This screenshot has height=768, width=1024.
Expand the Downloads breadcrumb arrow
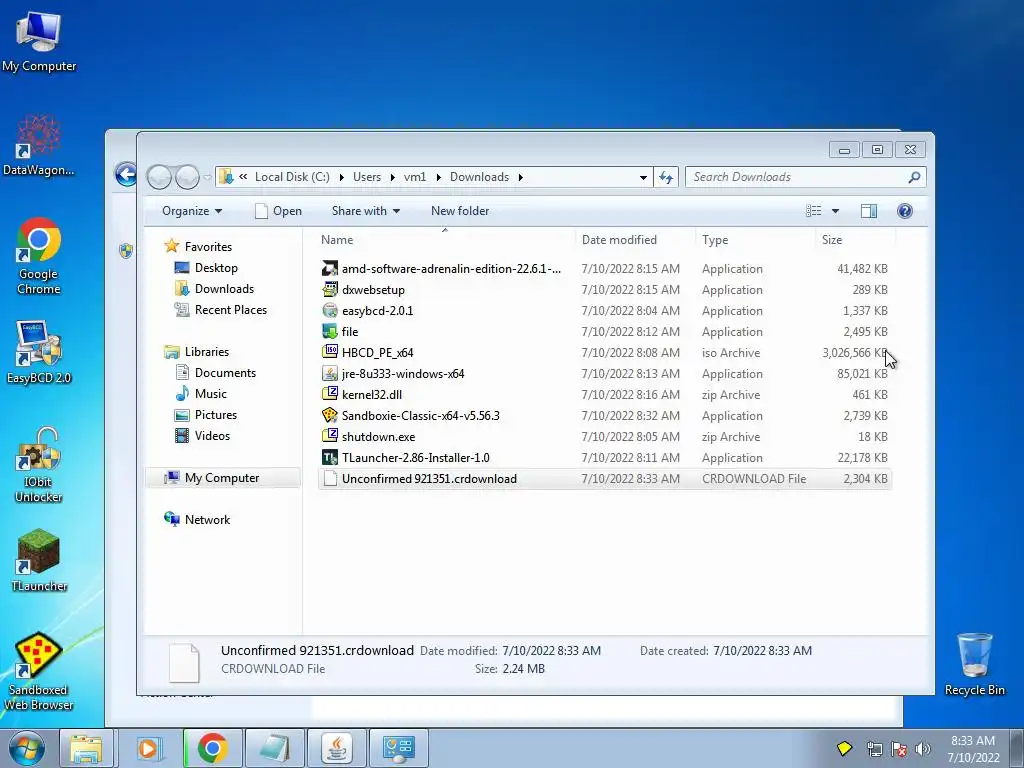(x=520, y=177)
